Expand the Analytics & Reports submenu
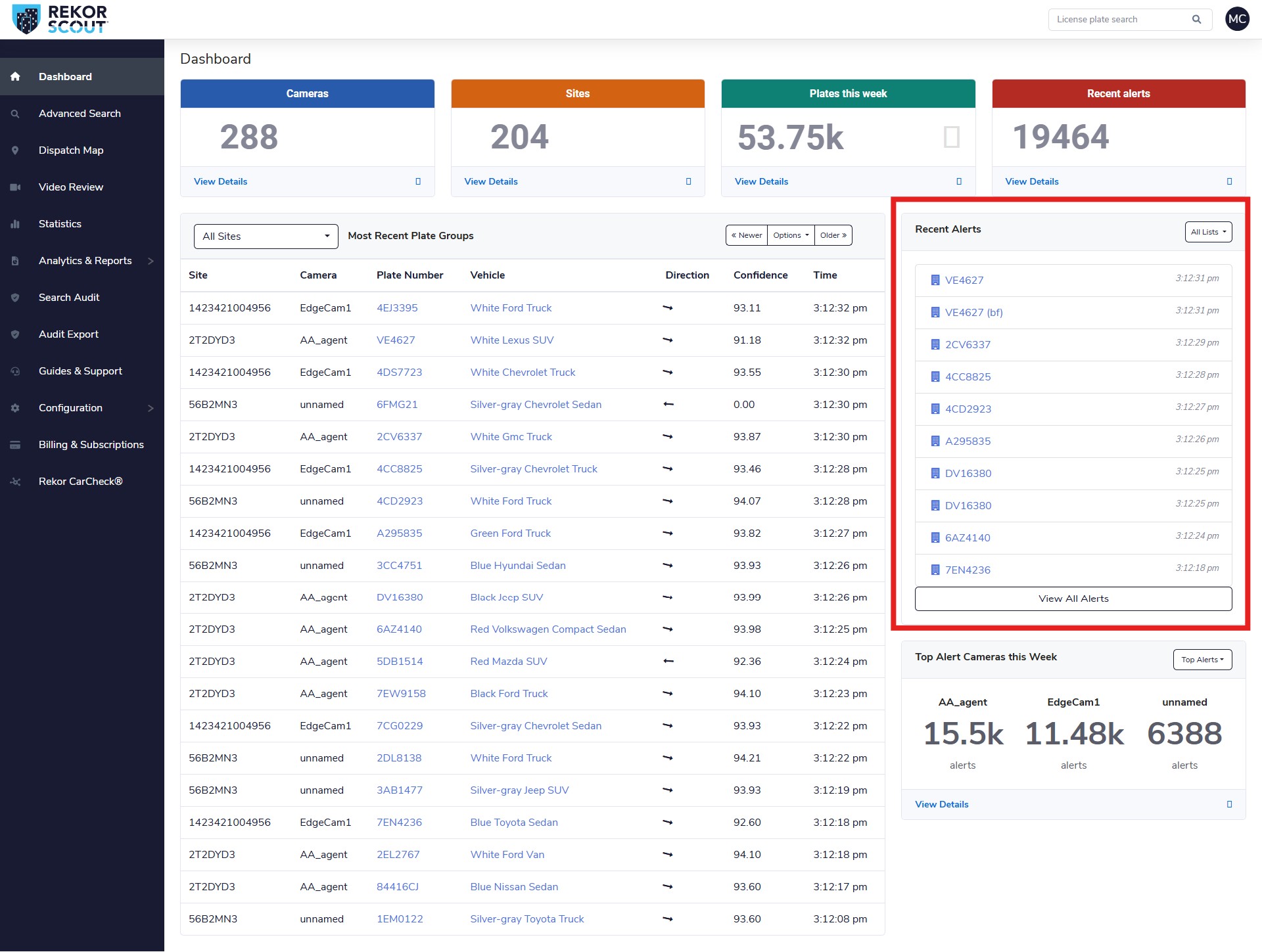1262x952 pixels. [x=151, y=261]
